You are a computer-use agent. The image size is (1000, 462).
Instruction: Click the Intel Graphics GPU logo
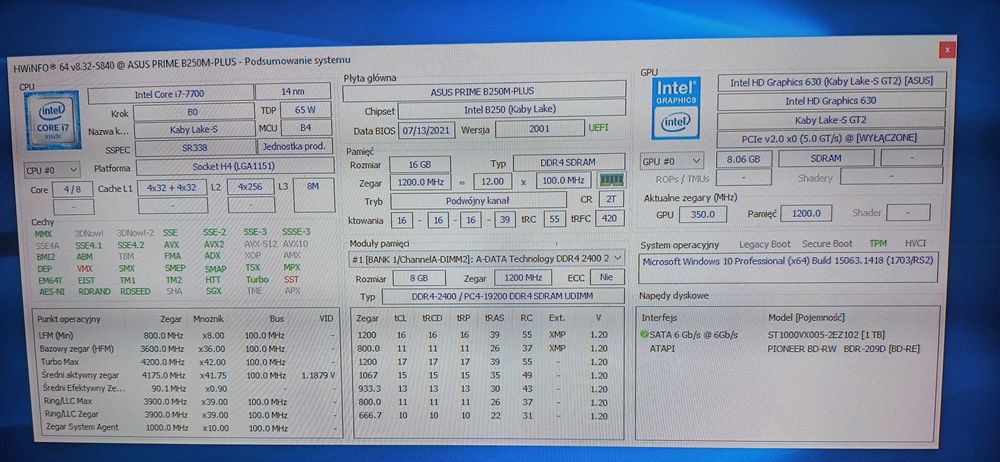676,108
